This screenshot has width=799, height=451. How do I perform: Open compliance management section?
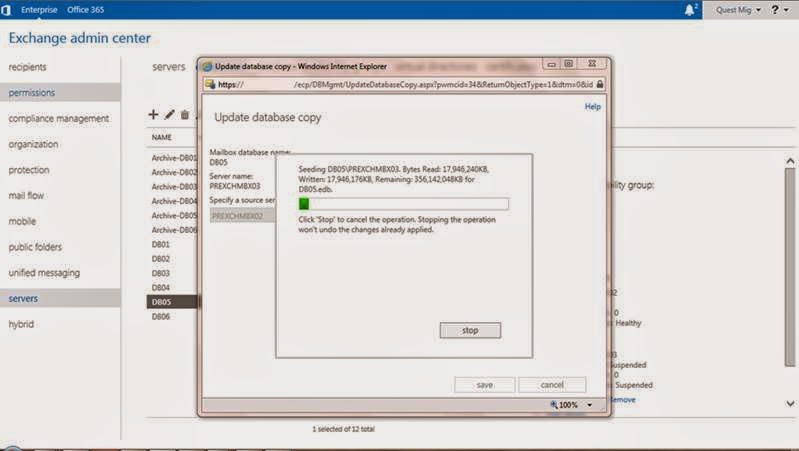pos(59,118)
